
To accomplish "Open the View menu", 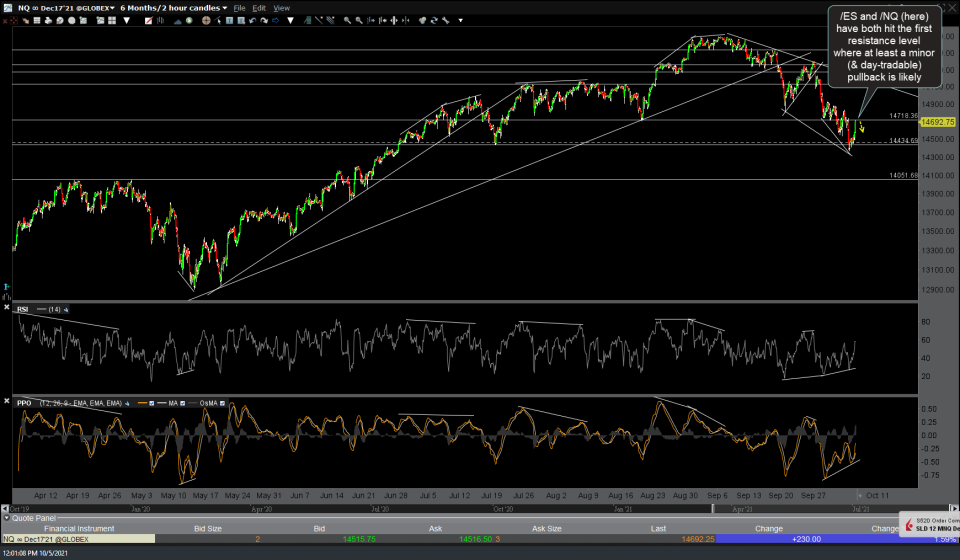I will click(x=282, y=8).
